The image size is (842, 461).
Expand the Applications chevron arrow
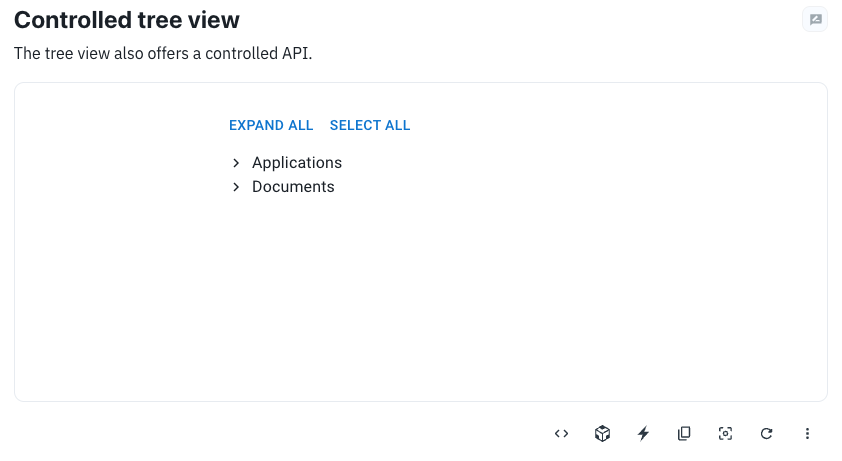(x=236, y=163)
